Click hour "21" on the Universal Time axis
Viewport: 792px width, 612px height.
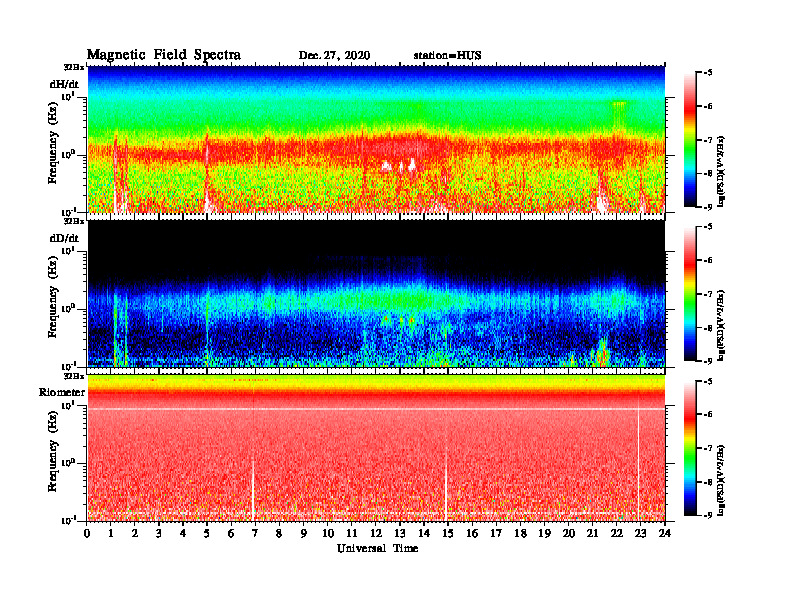click(592, 533)
